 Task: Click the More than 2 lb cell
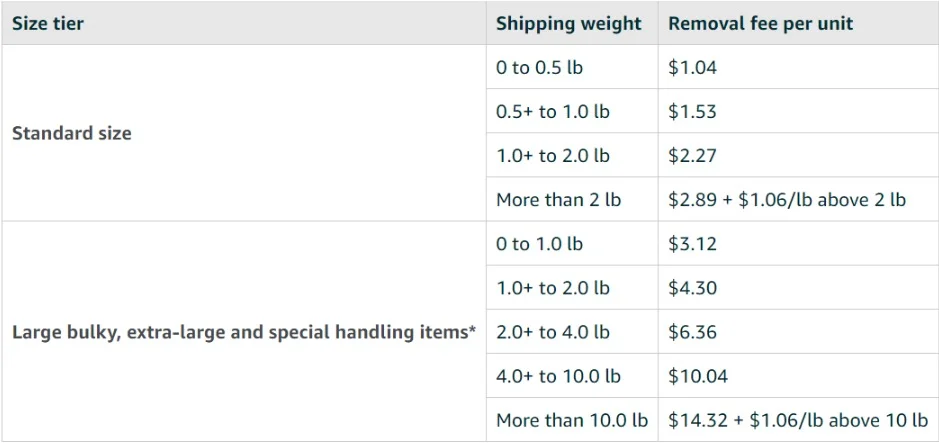point(558,200)
